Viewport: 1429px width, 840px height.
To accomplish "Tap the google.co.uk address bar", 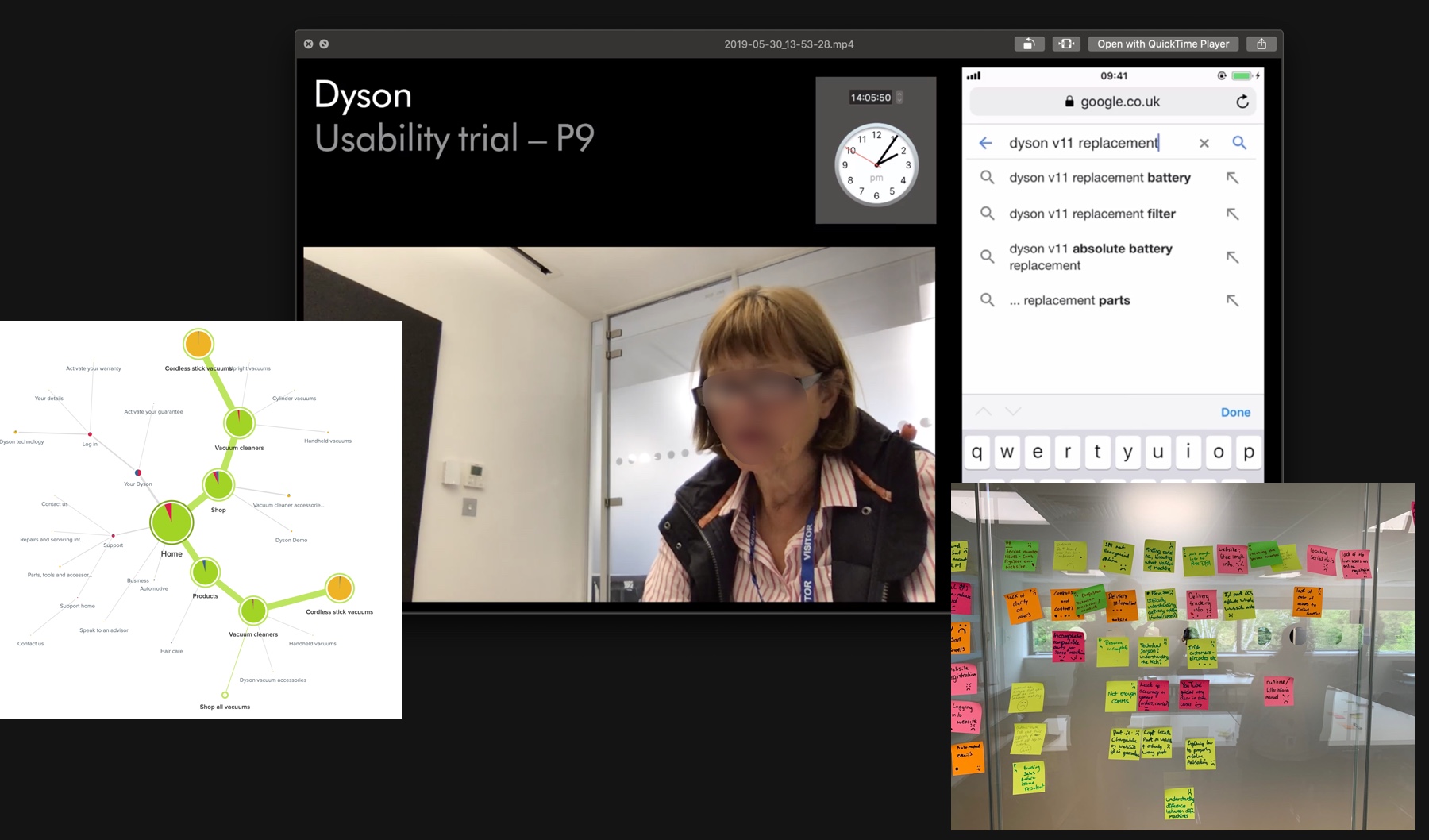I will click(x=1113, y=102).
